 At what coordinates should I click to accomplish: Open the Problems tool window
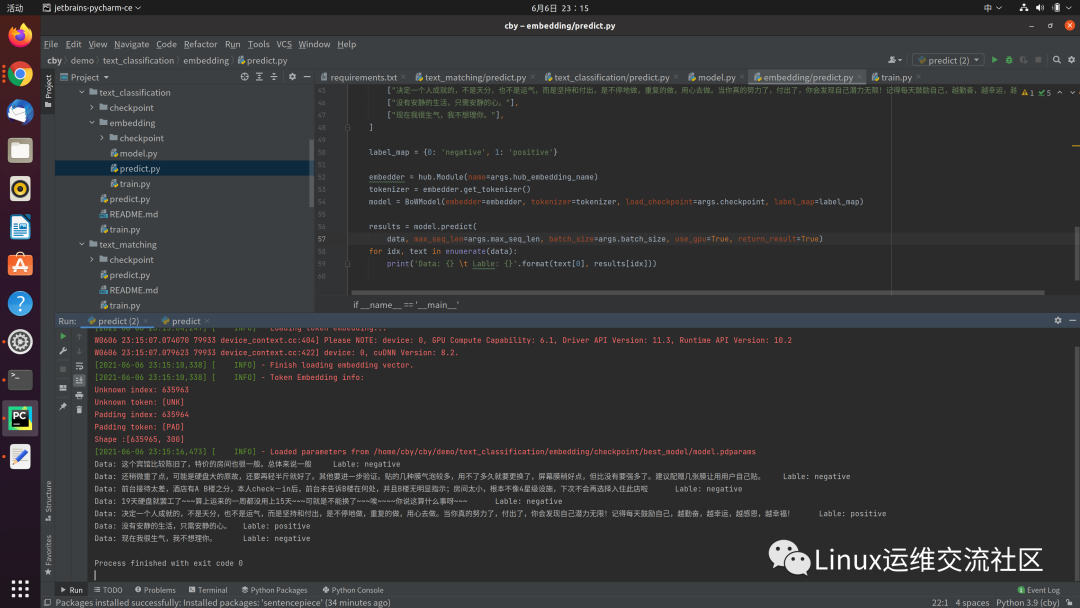155,590
